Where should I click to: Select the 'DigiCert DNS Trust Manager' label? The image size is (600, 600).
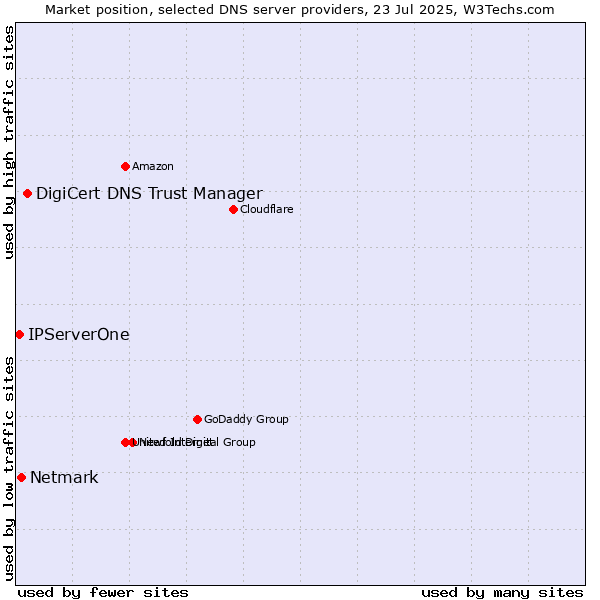149,194
